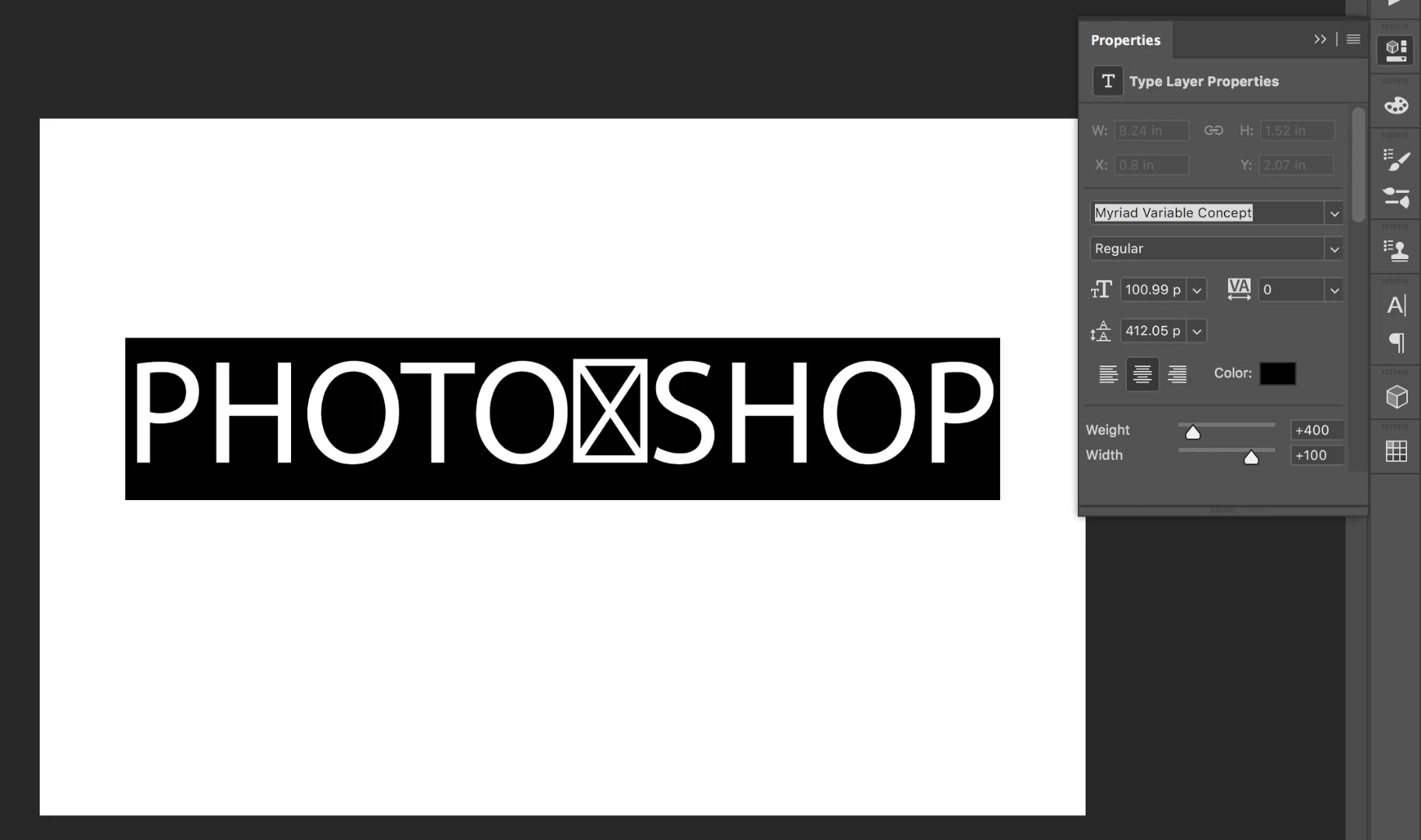Right align the text
The image size is (1421, 840).
1177,374
